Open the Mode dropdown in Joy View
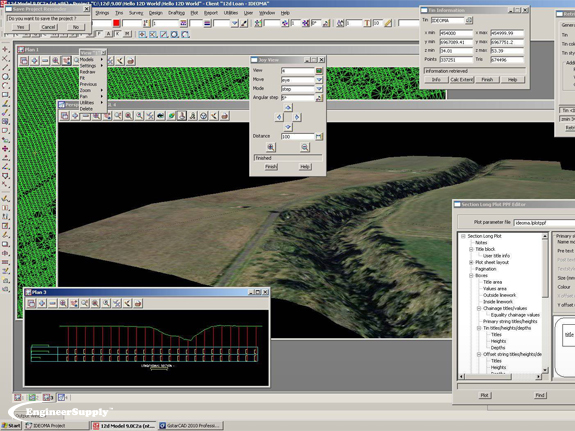Viewport: 575px width, 431px height. click(x=319, y=89)
